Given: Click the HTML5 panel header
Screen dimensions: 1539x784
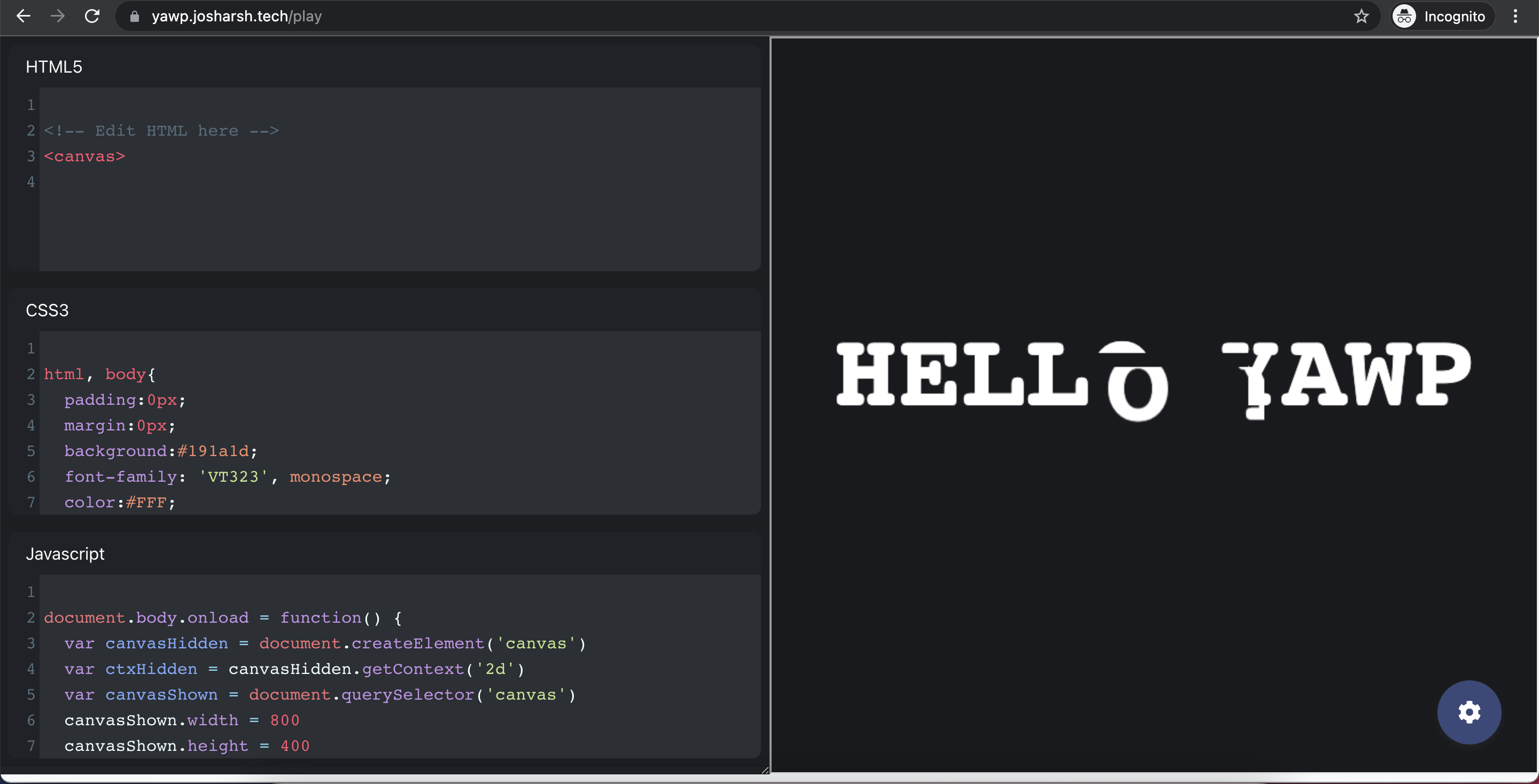Looking at the screenshot, I should [54, 67].
